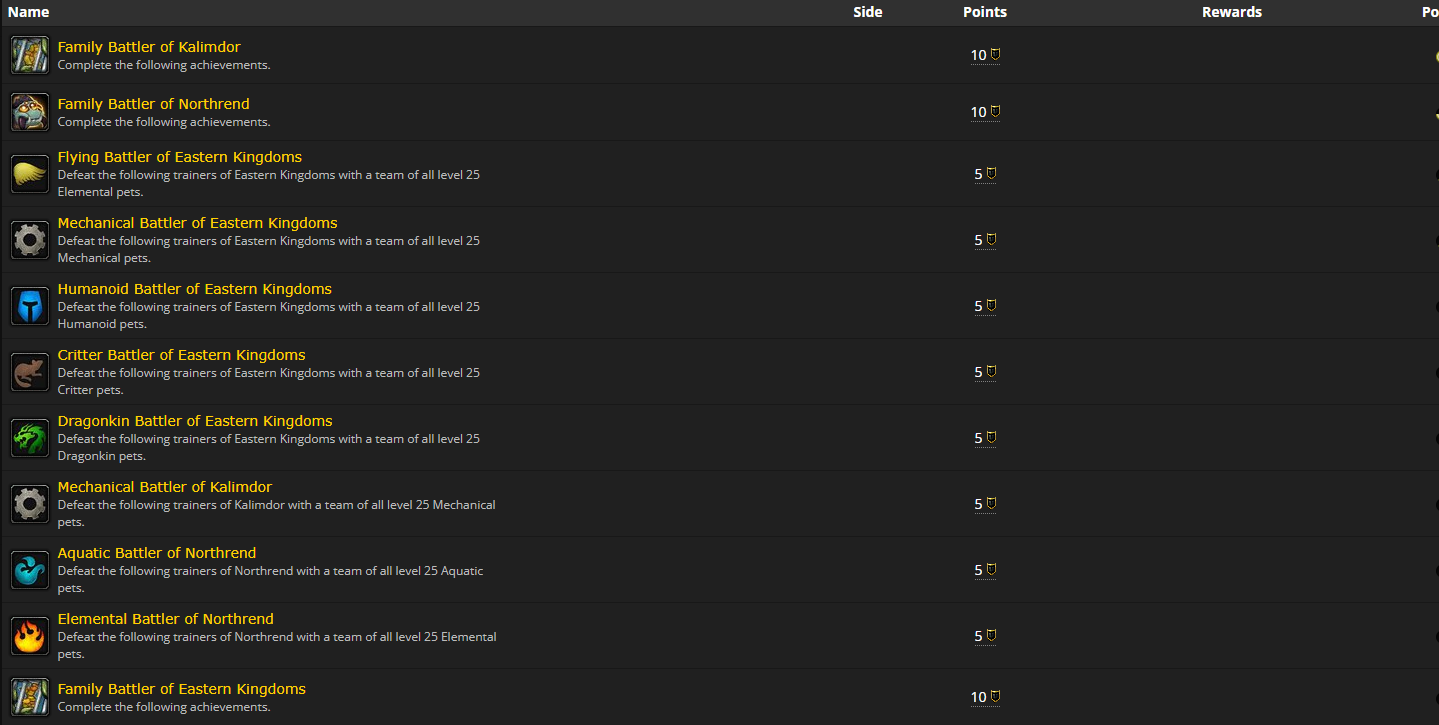Click Mechanical Battler of Kalimdor gear icon
This screenshot has height=725, width=1439.
tap(30, 504)
